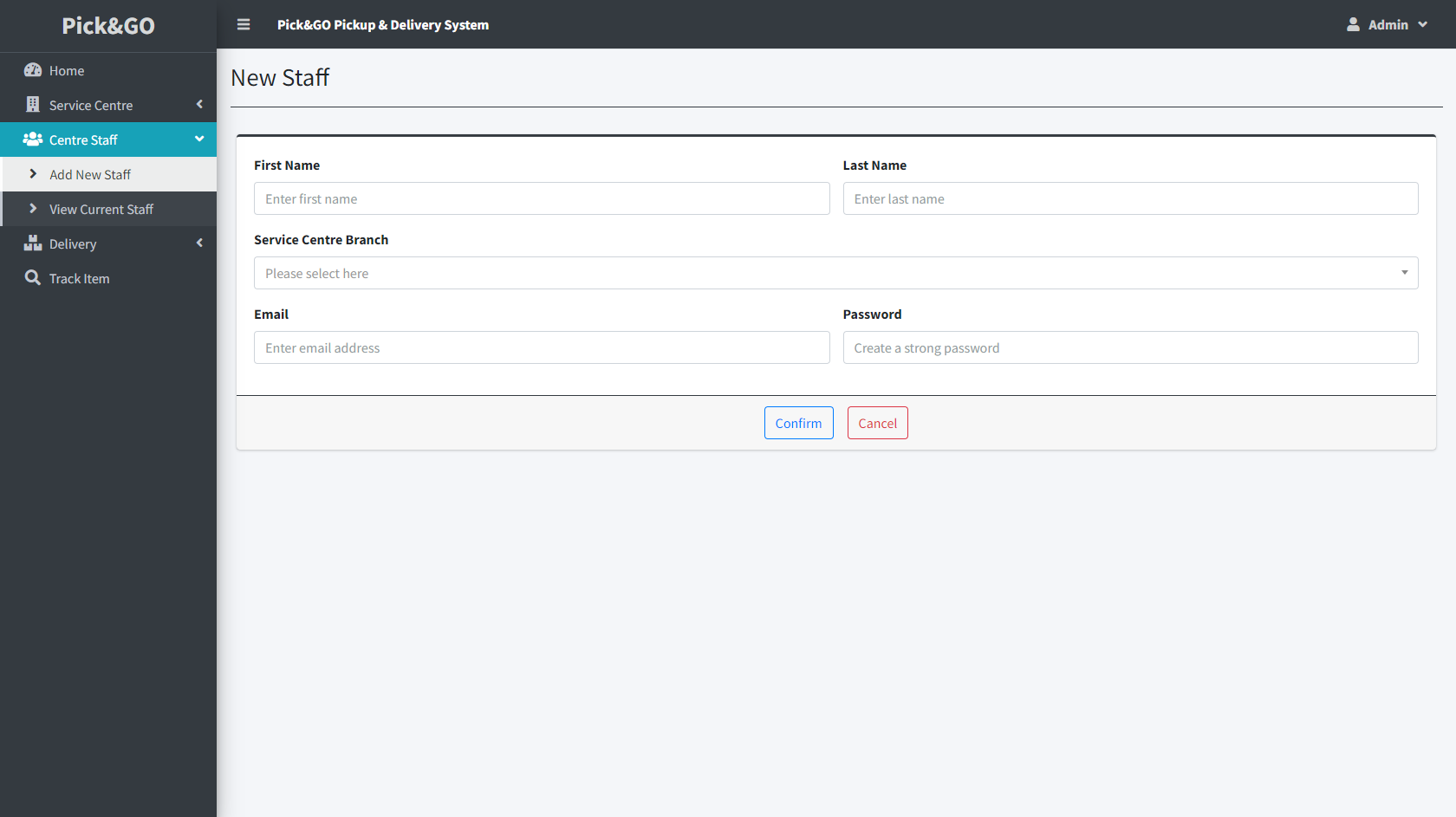Open View Current Staff submenu entry
Screen dimensions: 1456x817
click(x=108, y=209)
